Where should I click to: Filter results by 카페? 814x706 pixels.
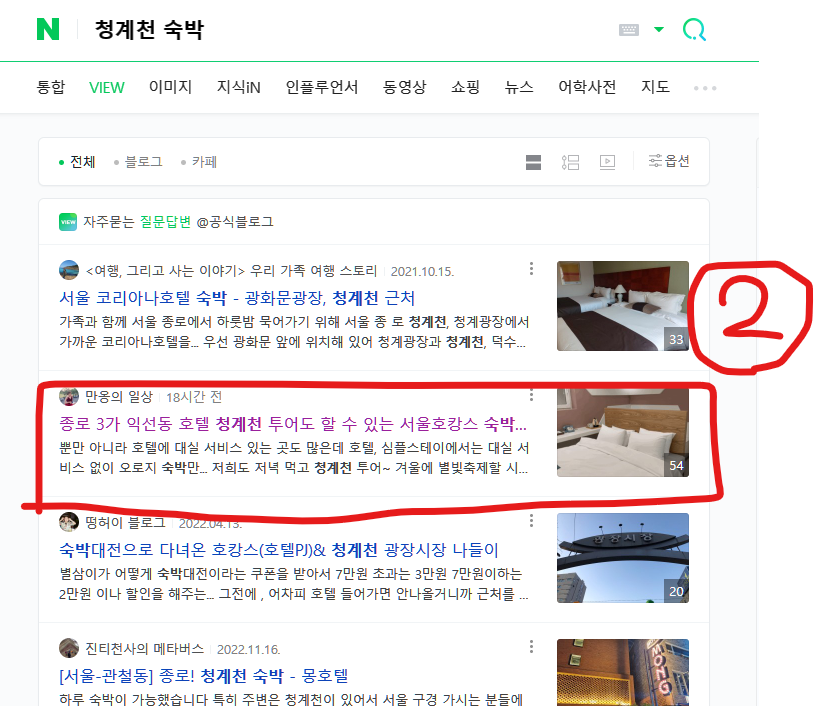coord(199,162)
